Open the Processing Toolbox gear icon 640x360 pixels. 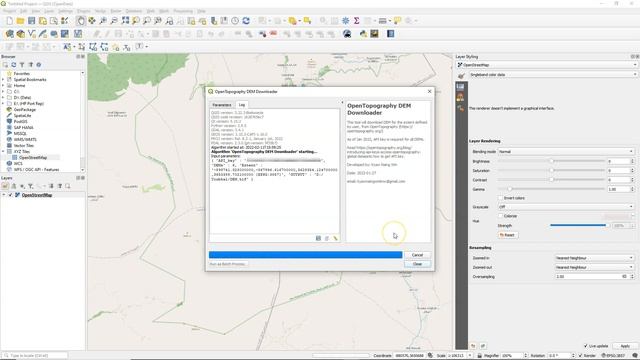(x=345, y=21)
